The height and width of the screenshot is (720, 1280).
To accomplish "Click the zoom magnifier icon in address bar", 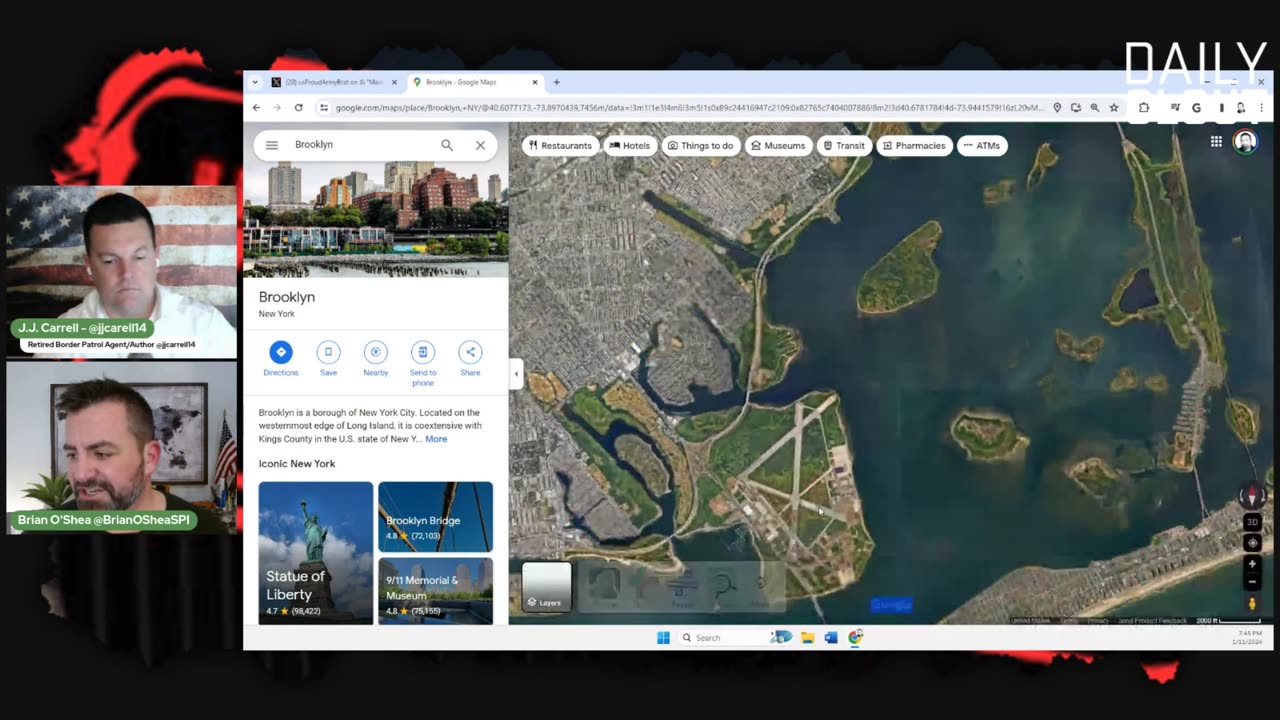I will point(1095,107).
